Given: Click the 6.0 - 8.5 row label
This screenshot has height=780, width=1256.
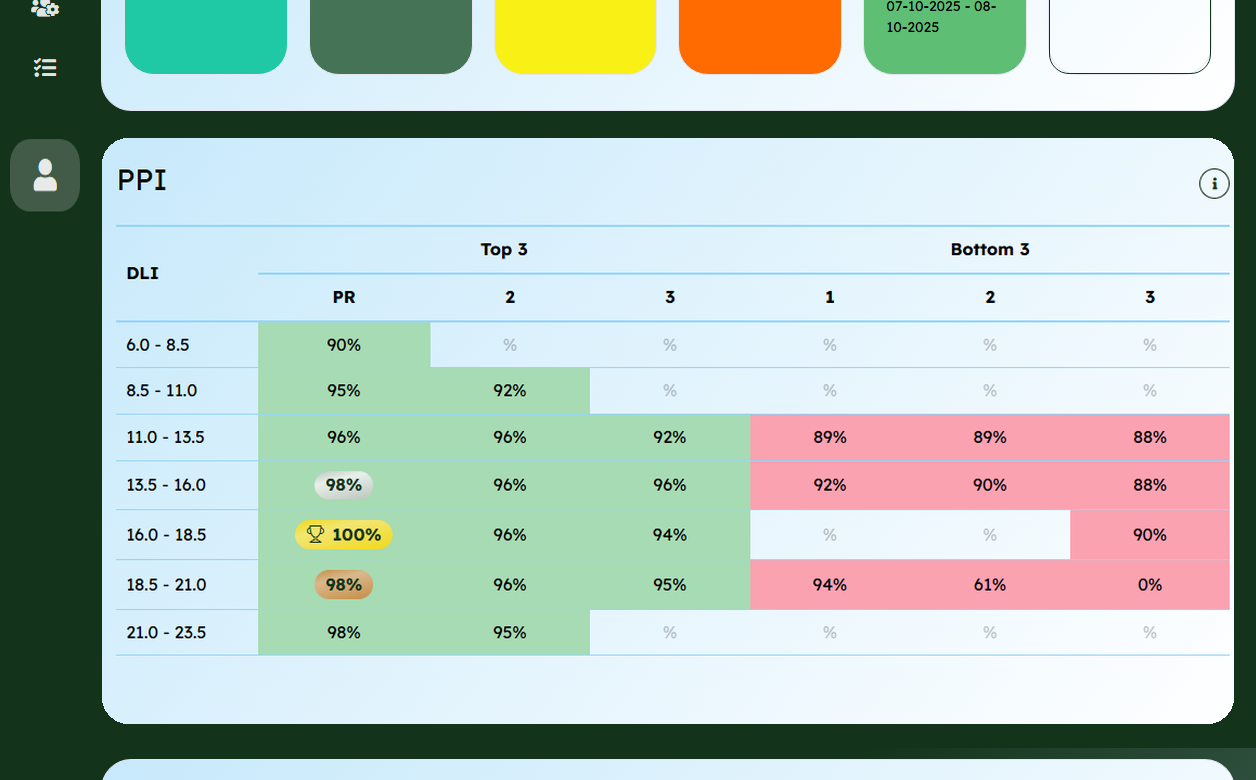Looking at the screenshot, I should pyautogui.click(x=158, y=345).
